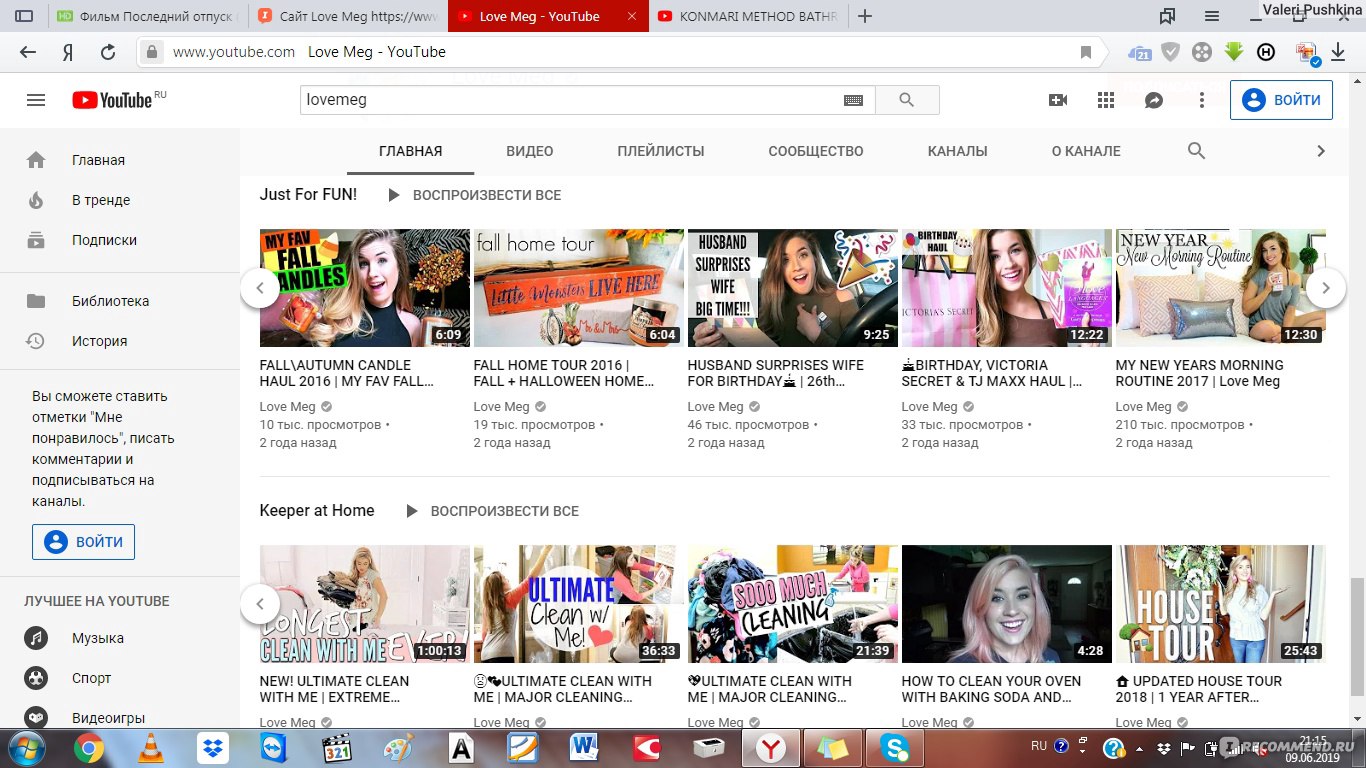Image resolution: width=1366 pixels, height=768 pixels.
Task: Click the create video camera icon
Action: pos(1058,100)
